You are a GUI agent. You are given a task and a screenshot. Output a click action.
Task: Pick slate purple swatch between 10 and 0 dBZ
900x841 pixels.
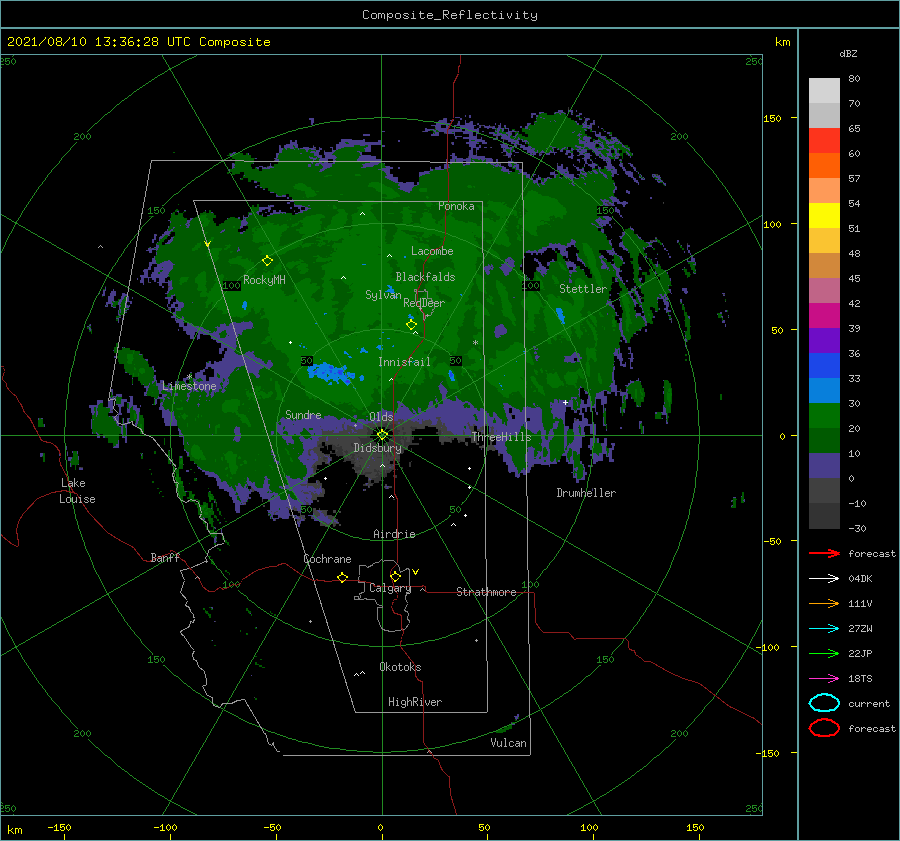[x=824, y=466]
